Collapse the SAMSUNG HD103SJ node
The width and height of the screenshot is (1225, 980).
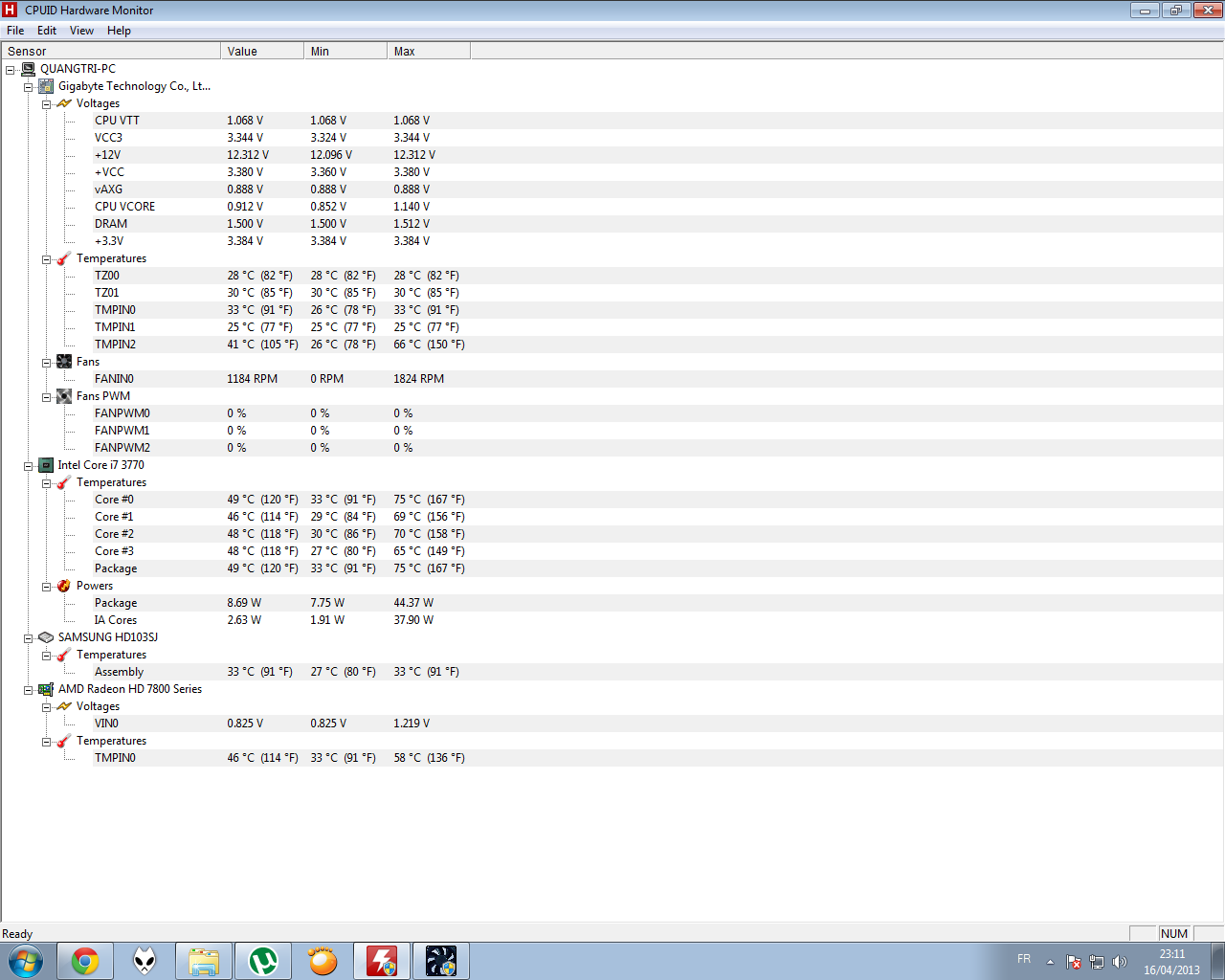pos(29,638)
